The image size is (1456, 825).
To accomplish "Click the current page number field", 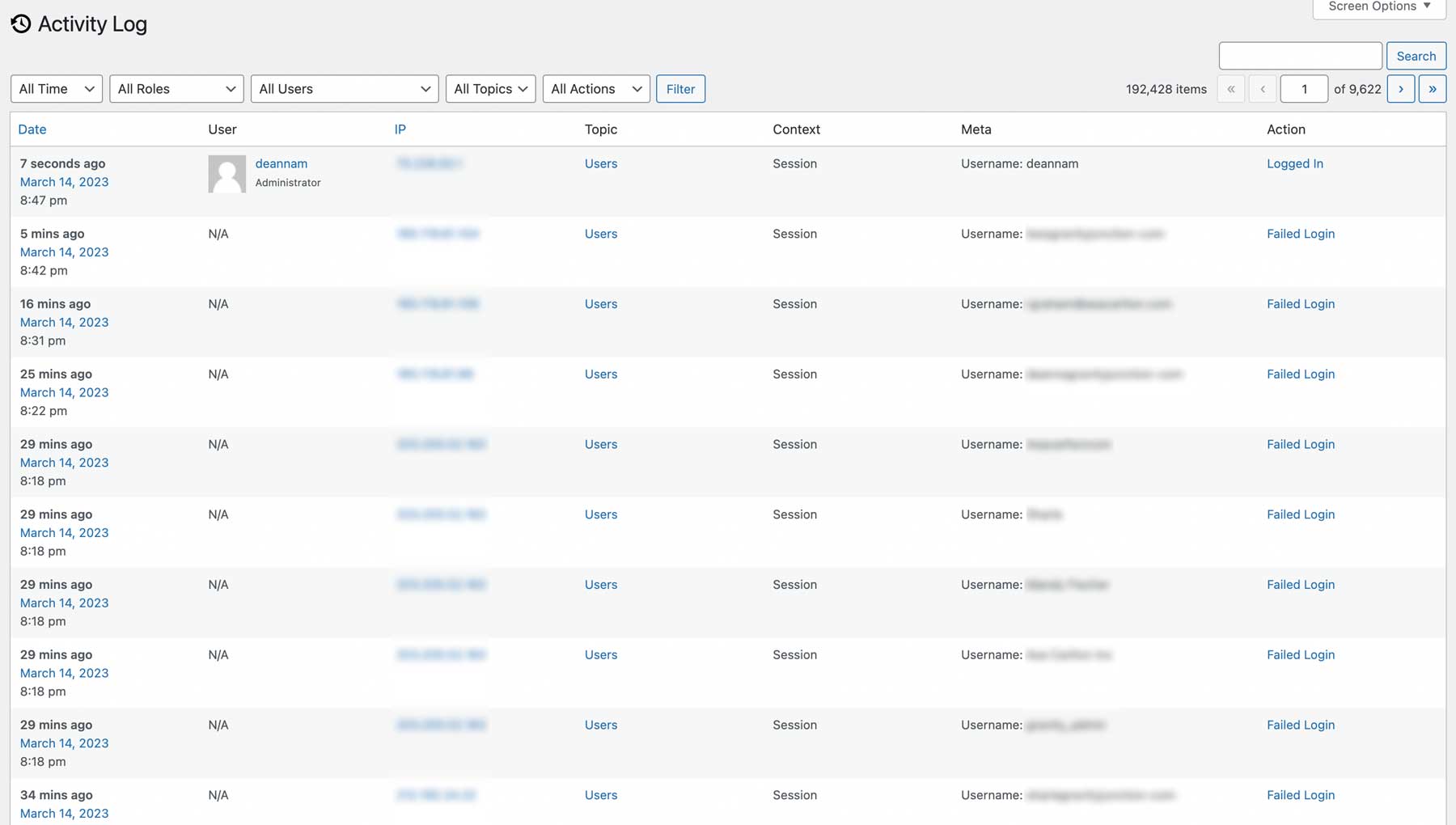I will coord(1303,89).
